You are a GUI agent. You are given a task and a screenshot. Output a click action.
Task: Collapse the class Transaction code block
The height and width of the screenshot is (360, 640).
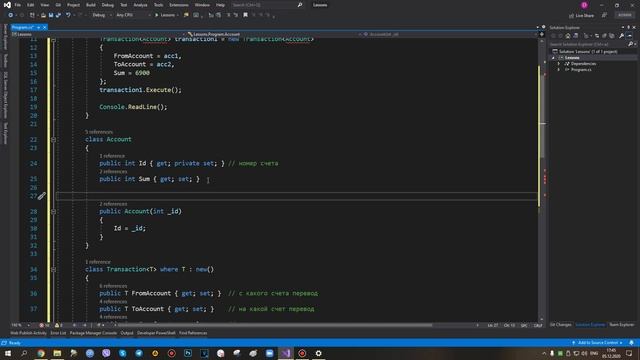click(x=53, y=269)
